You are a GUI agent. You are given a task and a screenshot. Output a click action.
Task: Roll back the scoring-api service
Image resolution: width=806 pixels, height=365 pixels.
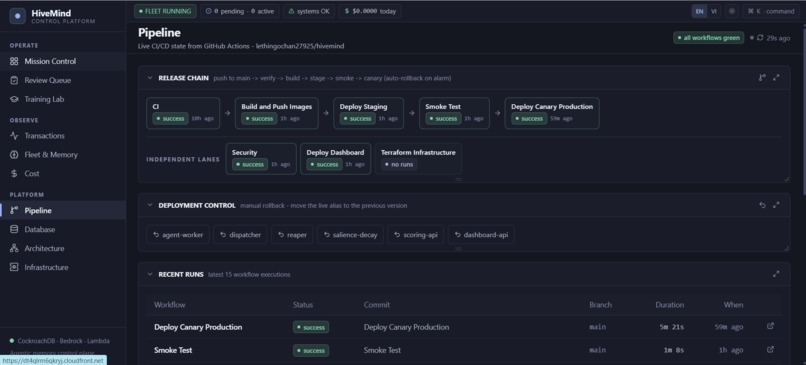(415, 234)
